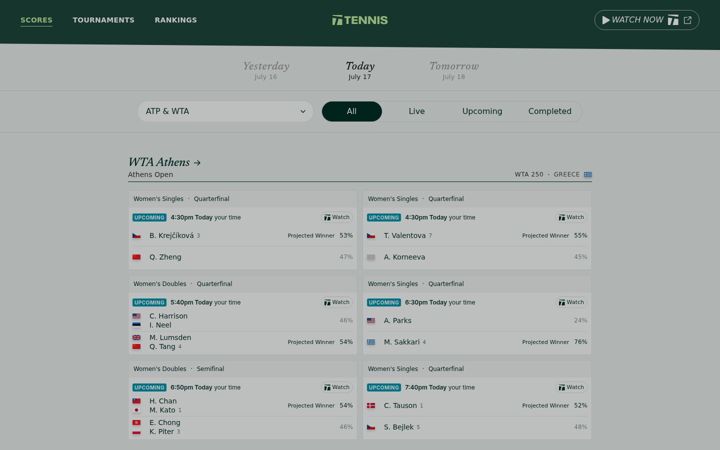
Task: Click A. Parks player name
Action: tap(398, 321)
